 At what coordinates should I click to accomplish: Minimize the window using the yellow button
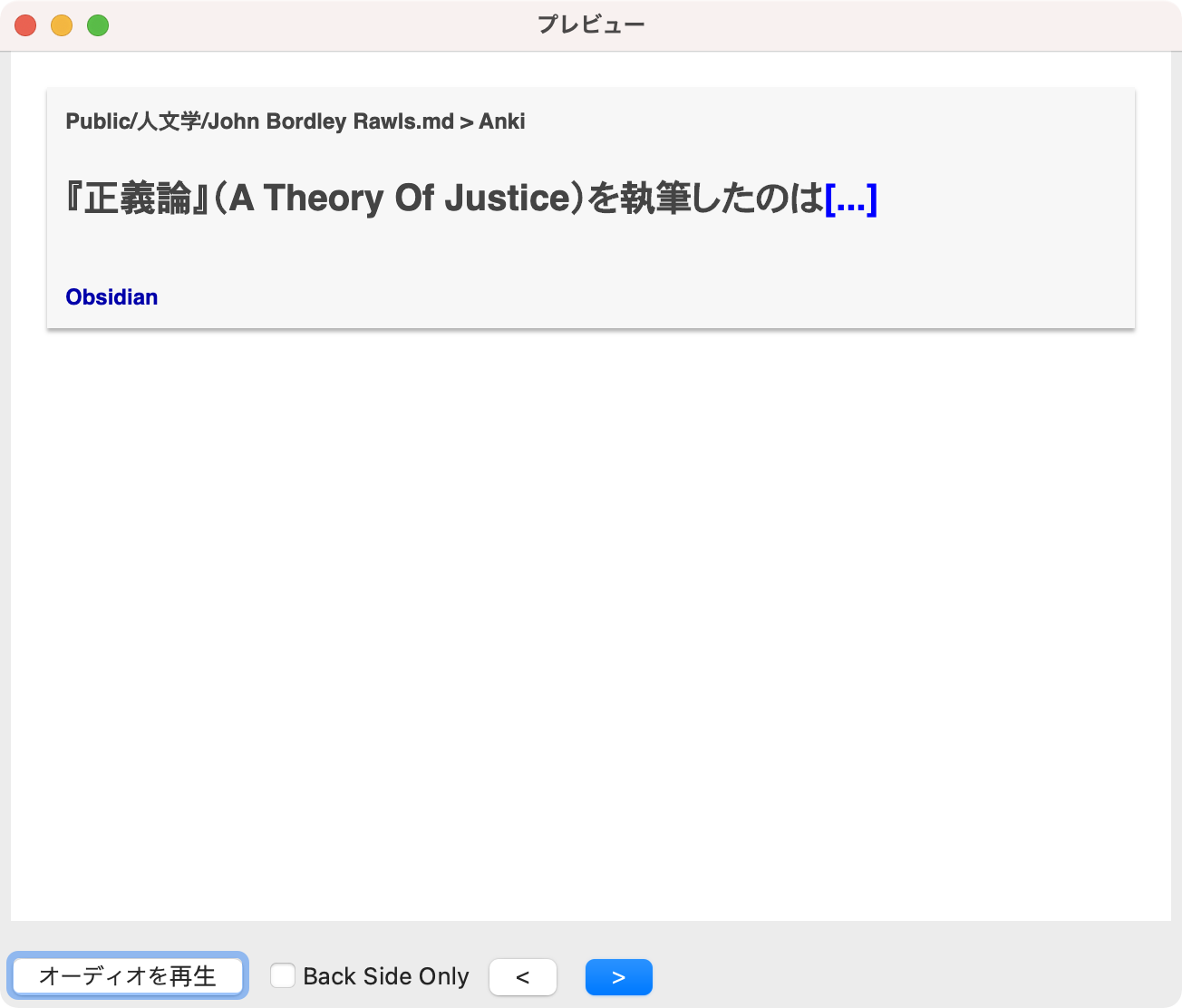(x=62, y=25)
